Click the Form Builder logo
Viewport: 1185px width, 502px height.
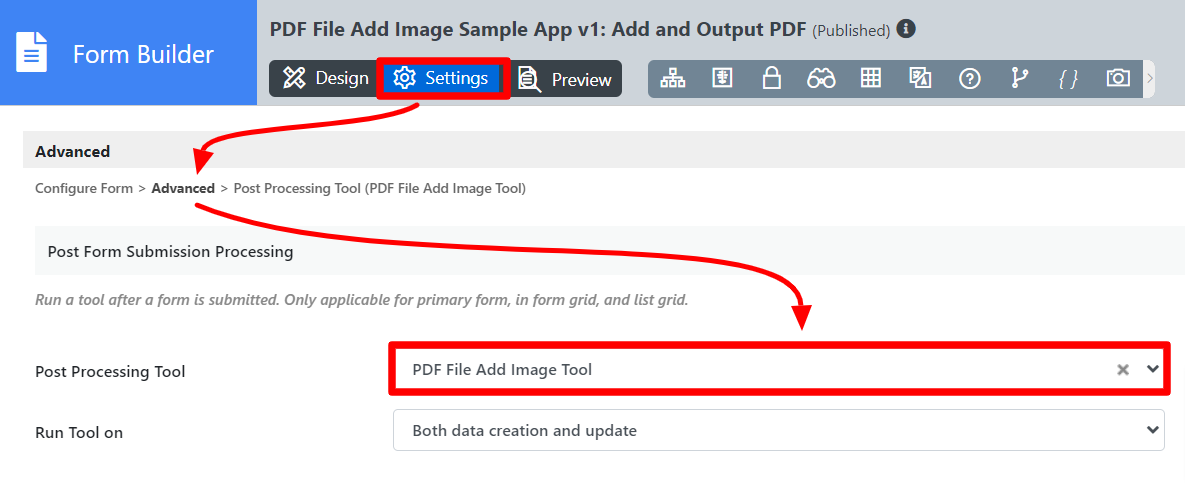click(x=115, y=53)
